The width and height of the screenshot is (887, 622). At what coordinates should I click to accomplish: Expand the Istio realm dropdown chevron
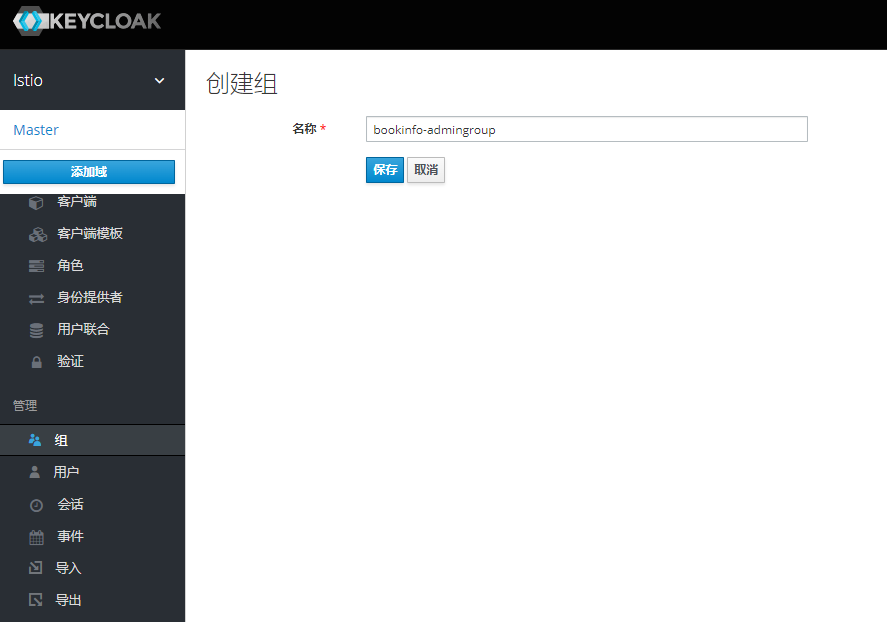point(160,81)
